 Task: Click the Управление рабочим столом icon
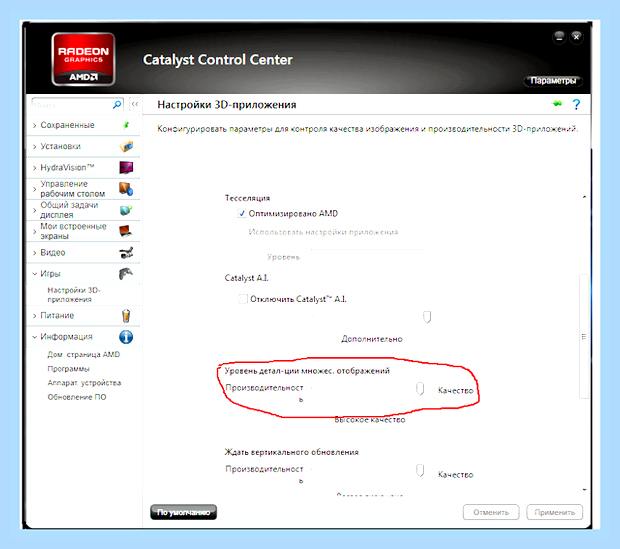coord(126,189)
